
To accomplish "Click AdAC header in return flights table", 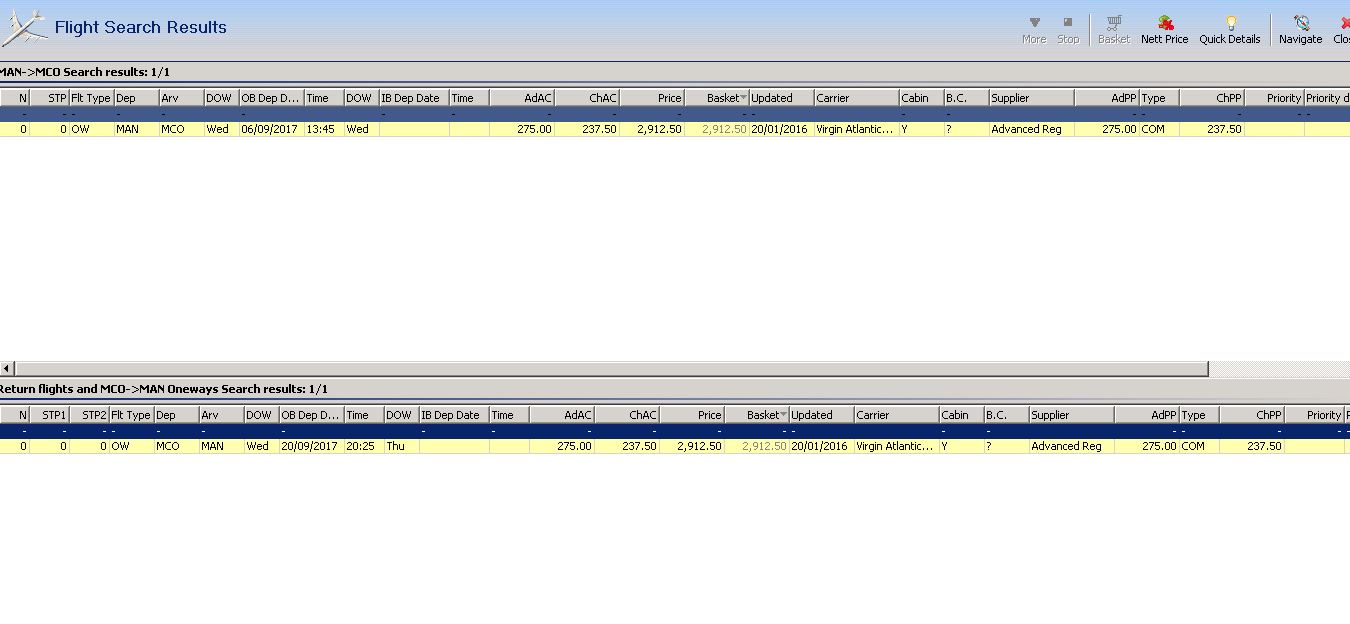I will (x=562, y=415).
